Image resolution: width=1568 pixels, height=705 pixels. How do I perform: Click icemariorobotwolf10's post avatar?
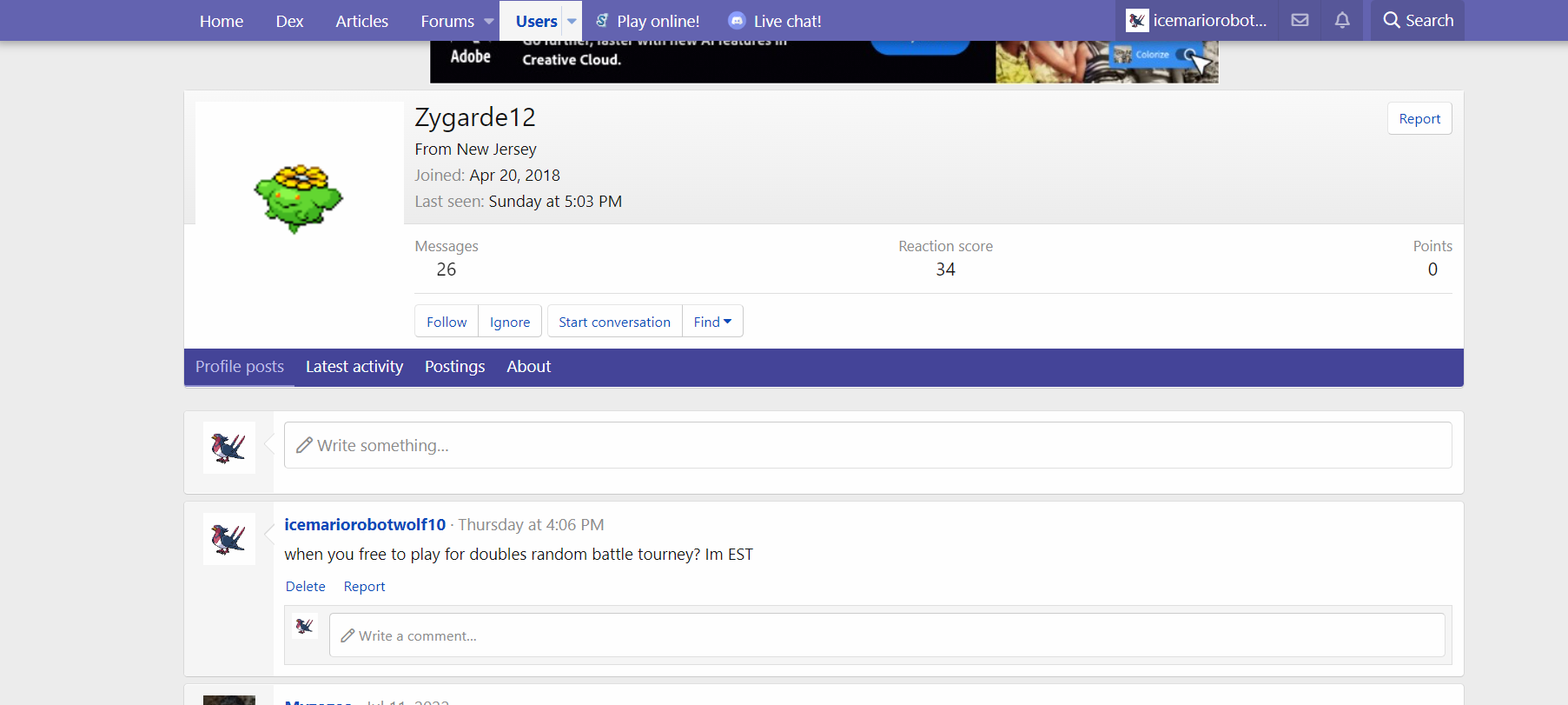[x=229, y=539]
